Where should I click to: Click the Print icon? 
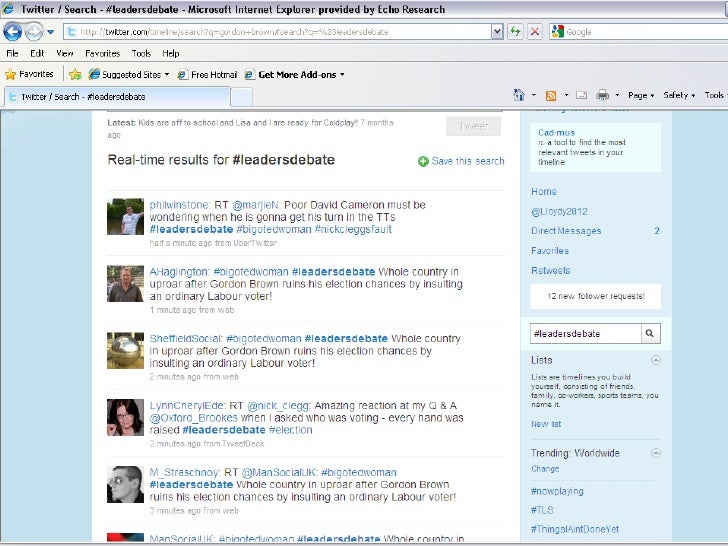tap(602, 95)
